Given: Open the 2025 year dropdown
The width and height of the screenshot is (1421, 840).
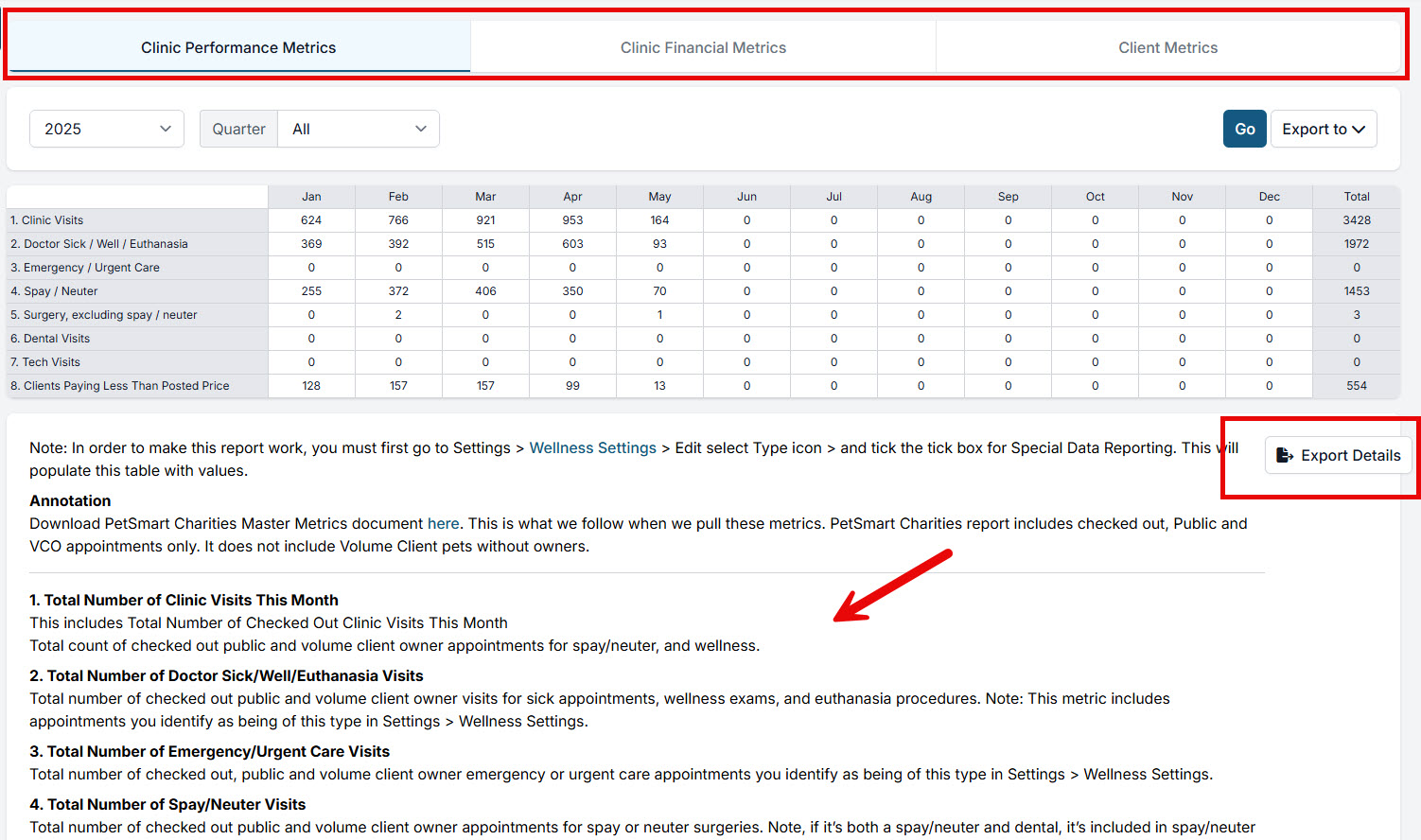Looking at the screenshot, I should [107, 129].
